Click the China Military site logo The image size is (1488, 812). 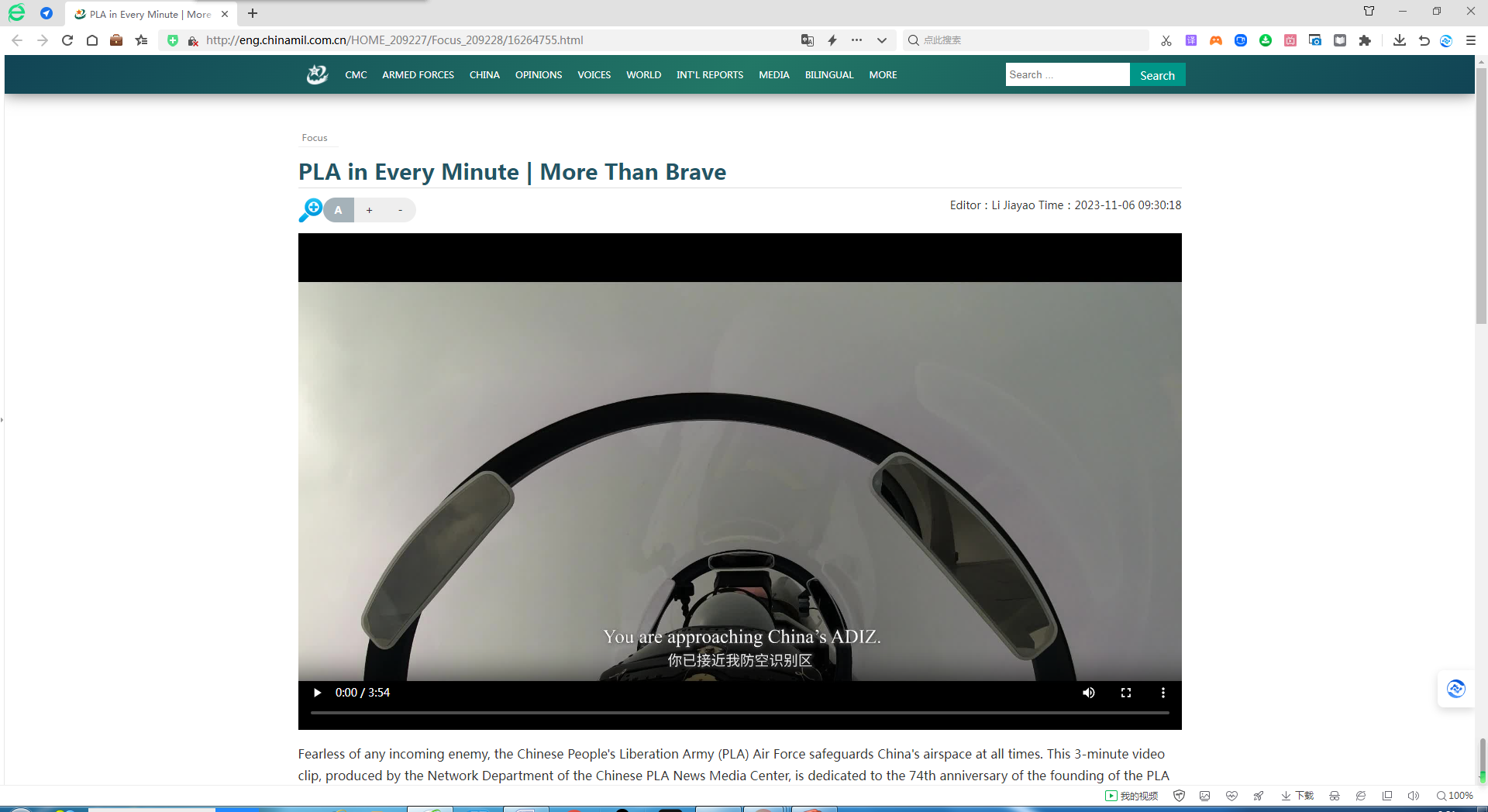pyautogui.click(x=317, y=74)
